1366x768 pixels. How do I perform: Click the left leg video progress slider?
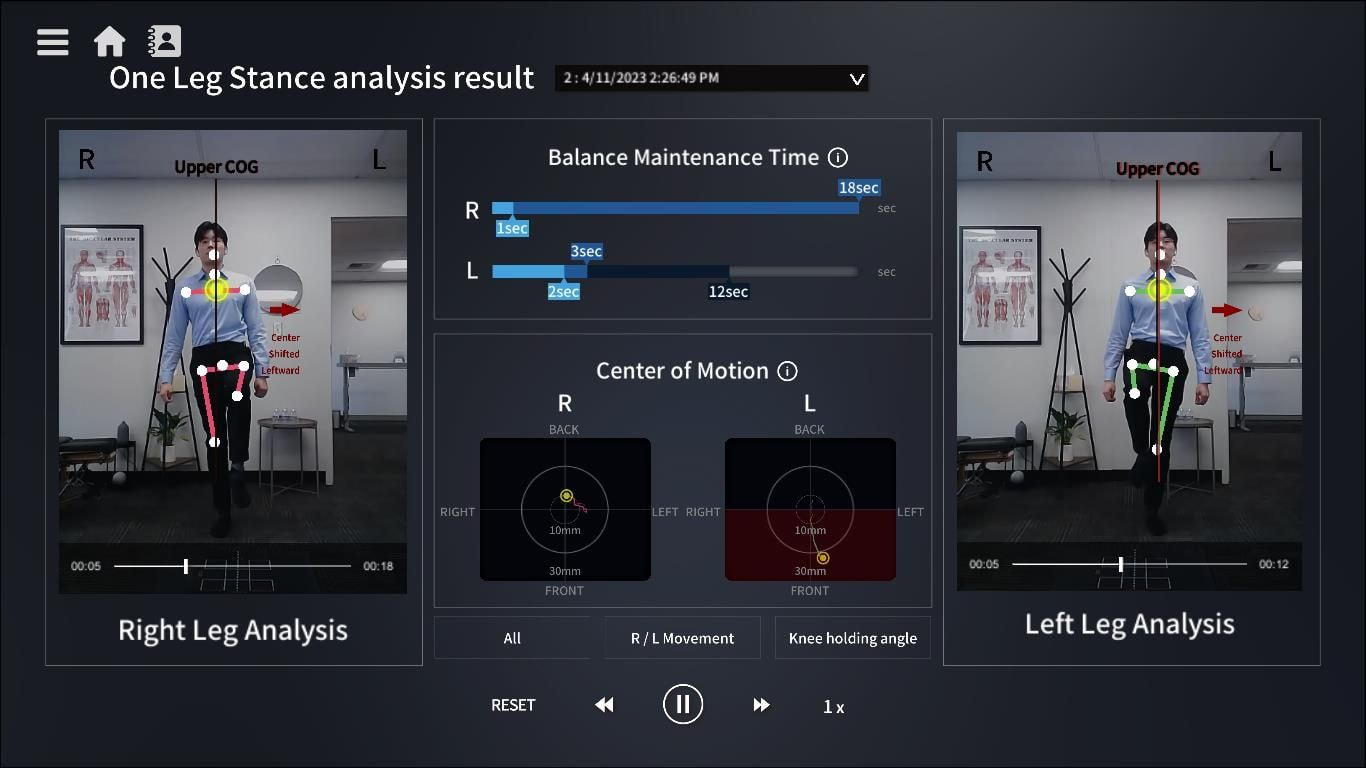pos(1129,564)
